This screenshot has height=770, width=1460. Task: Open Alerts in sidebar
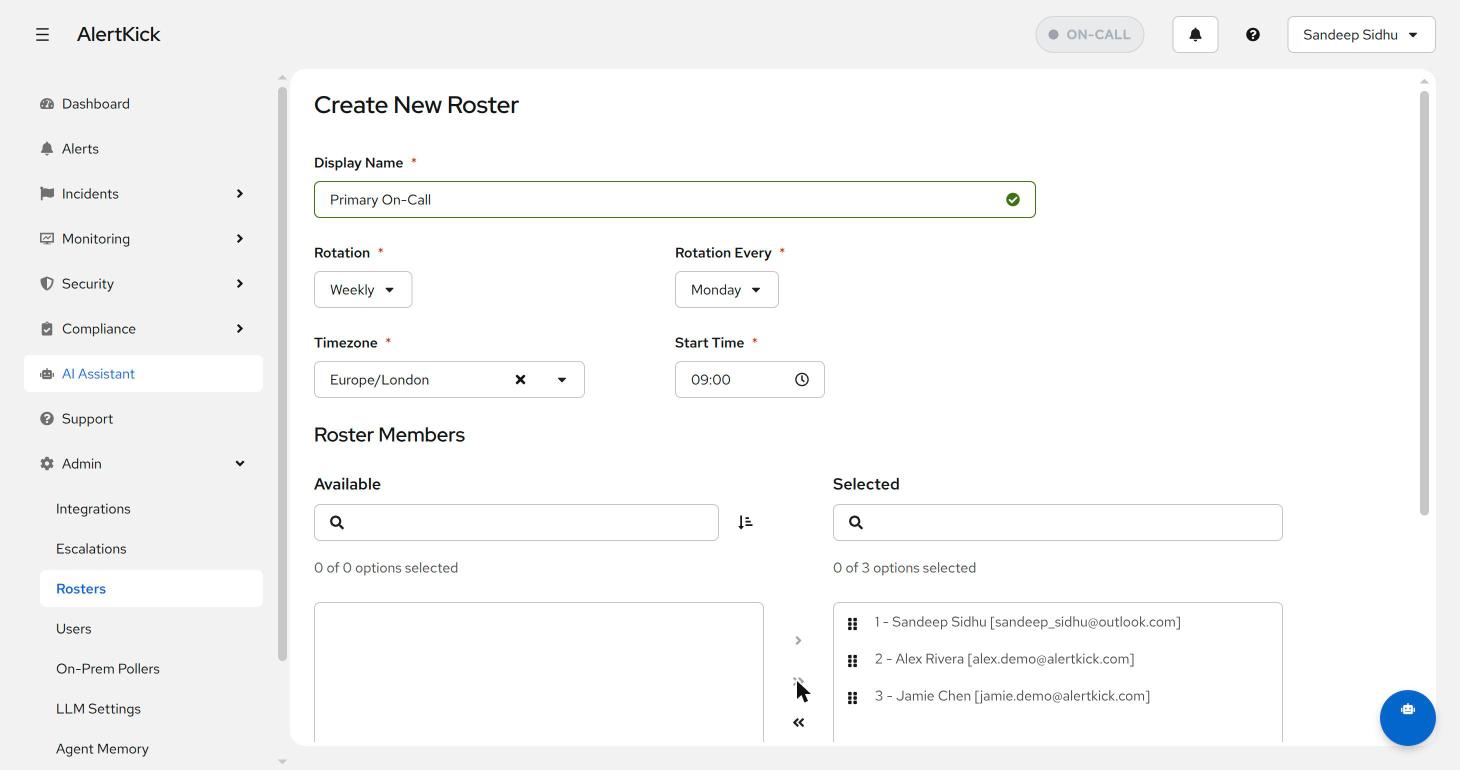[143, 149]
